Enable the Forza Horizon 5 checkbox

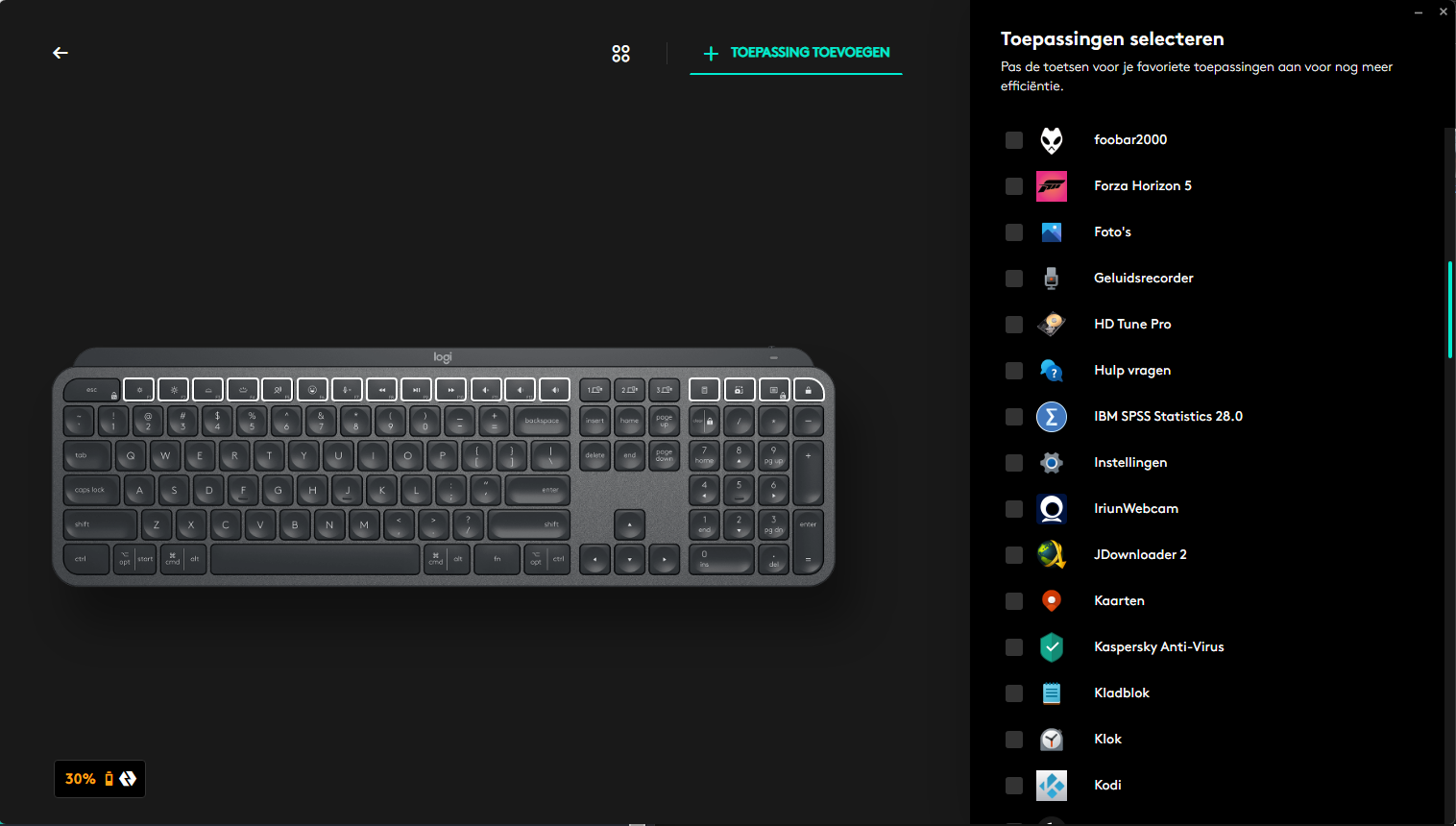tap(1014, 186)
